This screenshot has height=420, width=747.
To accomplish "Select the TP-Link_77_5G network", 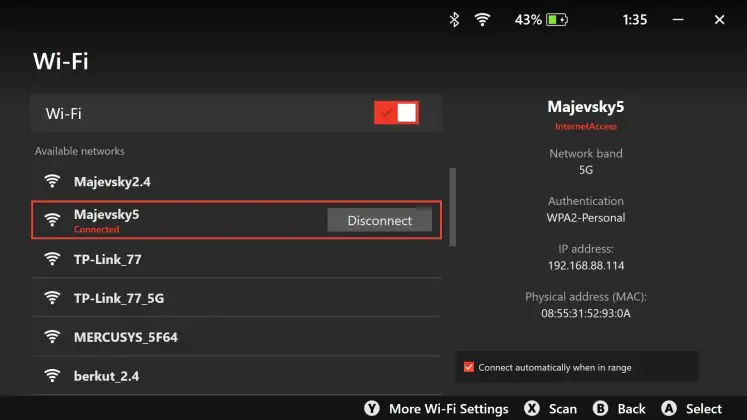I will click(236, 298).
